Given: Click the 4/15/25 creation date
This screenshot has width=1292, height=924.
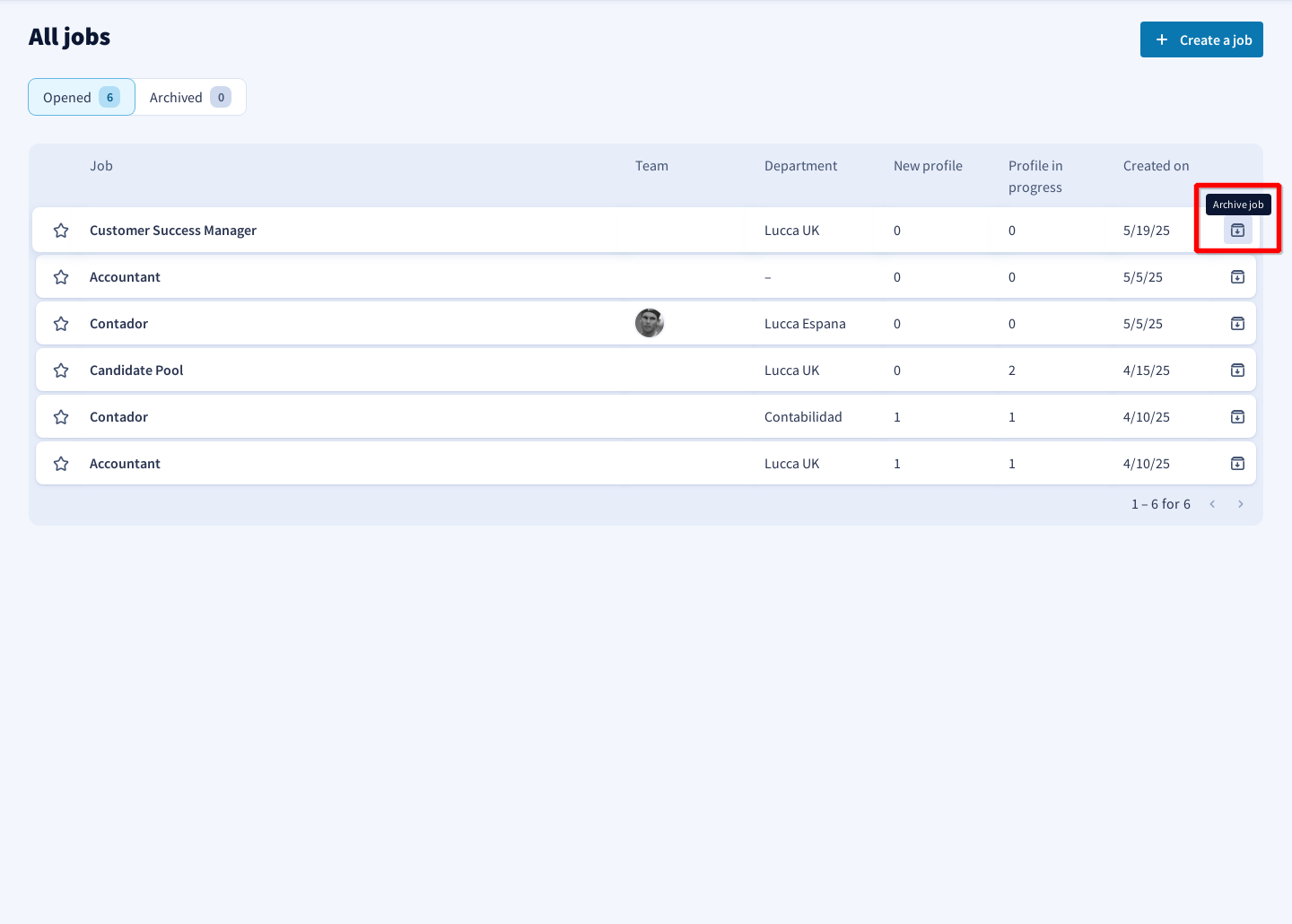Looking at the screenshot, I should (x=1147, y=370).
